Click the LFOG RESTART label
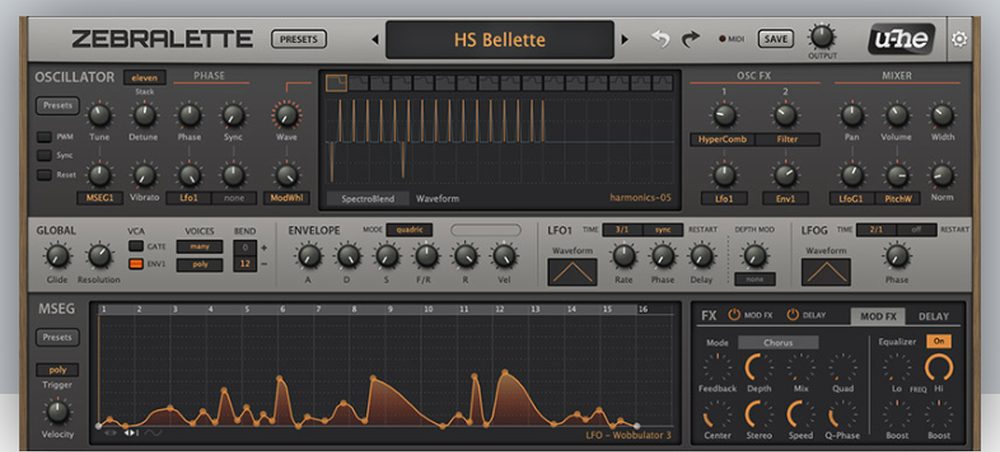The image size is (1000, 452). click(x=955, y=230)
